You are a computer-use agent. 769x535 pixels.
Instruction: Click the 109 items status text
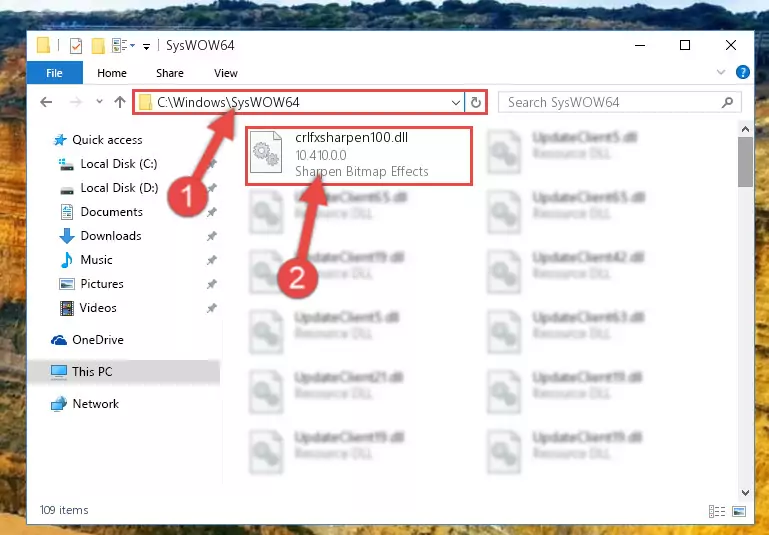pos(64,510)
